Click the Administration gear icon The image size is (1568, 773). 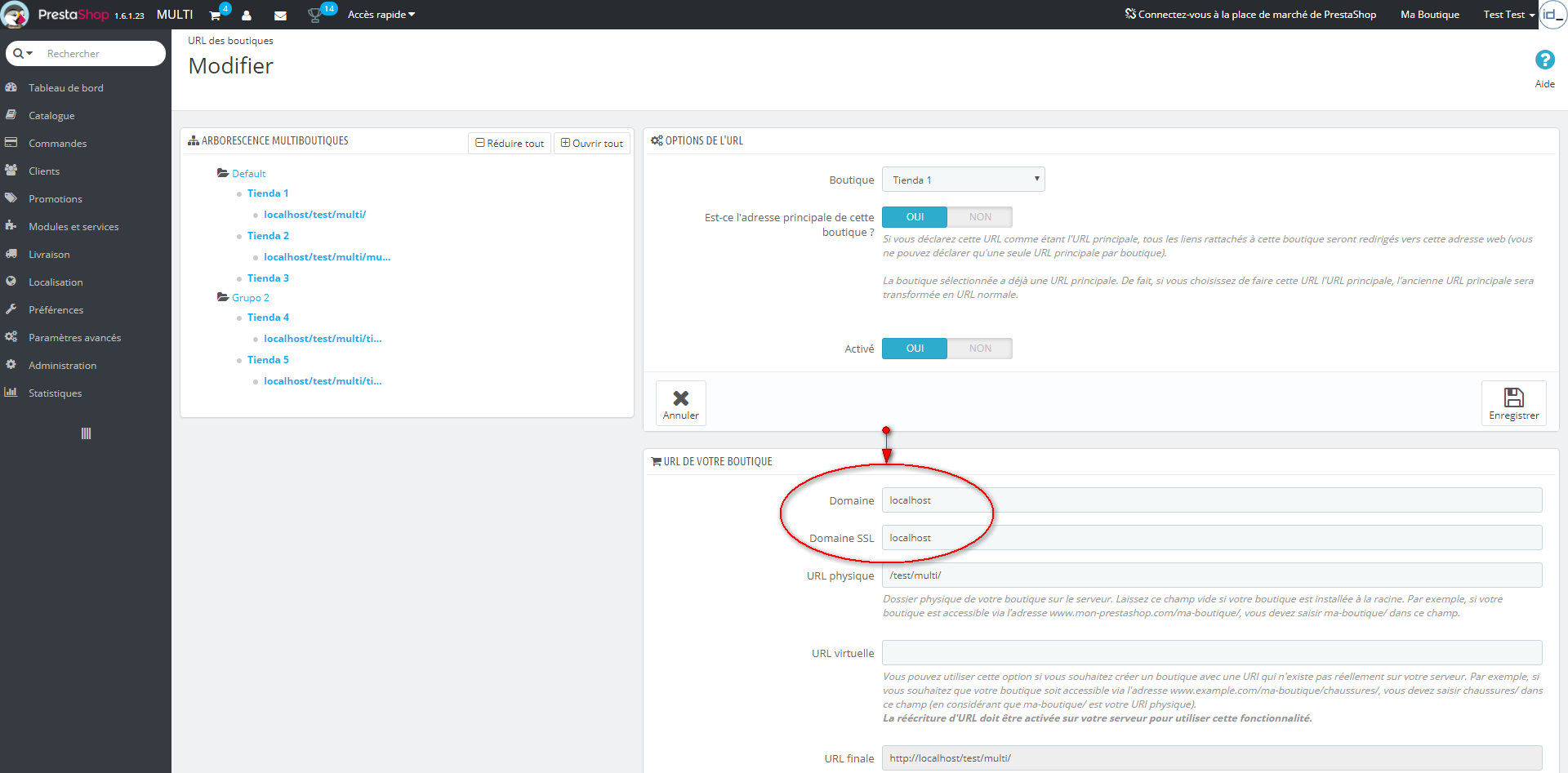(11, 365)
